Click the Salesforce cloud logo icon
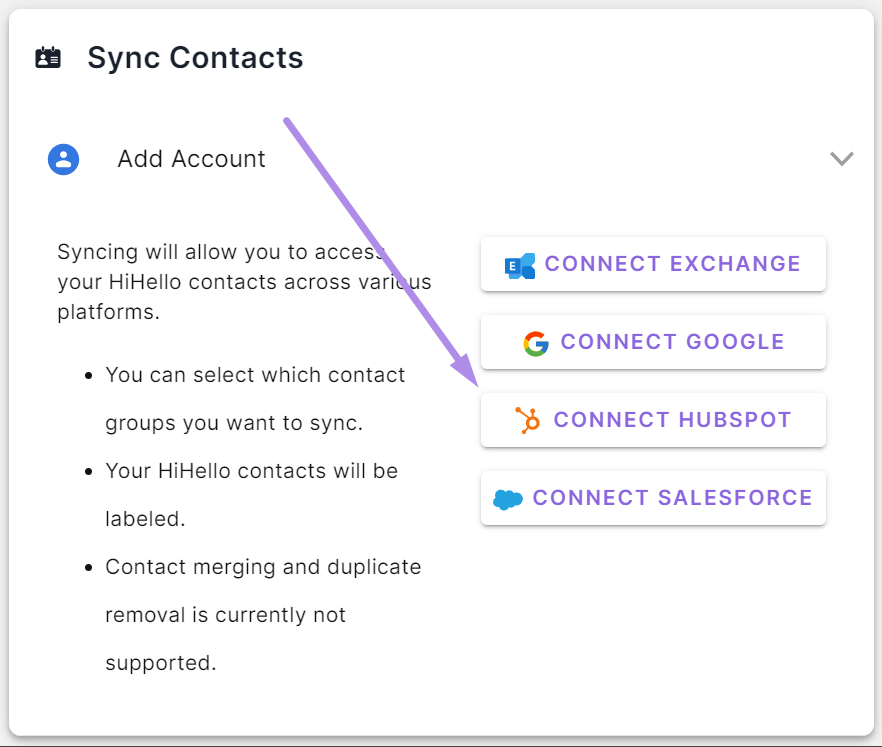This screenshot has width=882, height=747. click(507, 499)
